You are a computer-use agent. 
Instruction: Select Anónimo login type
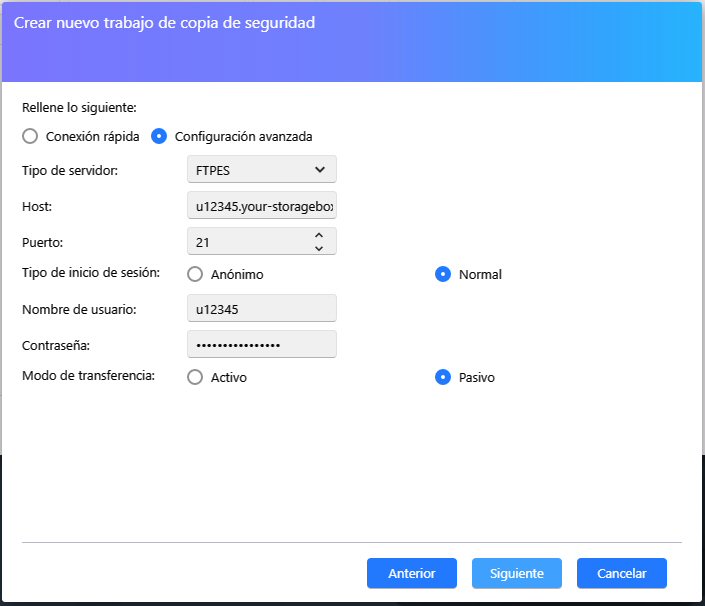pyautogui.click(x=195, y=274)
